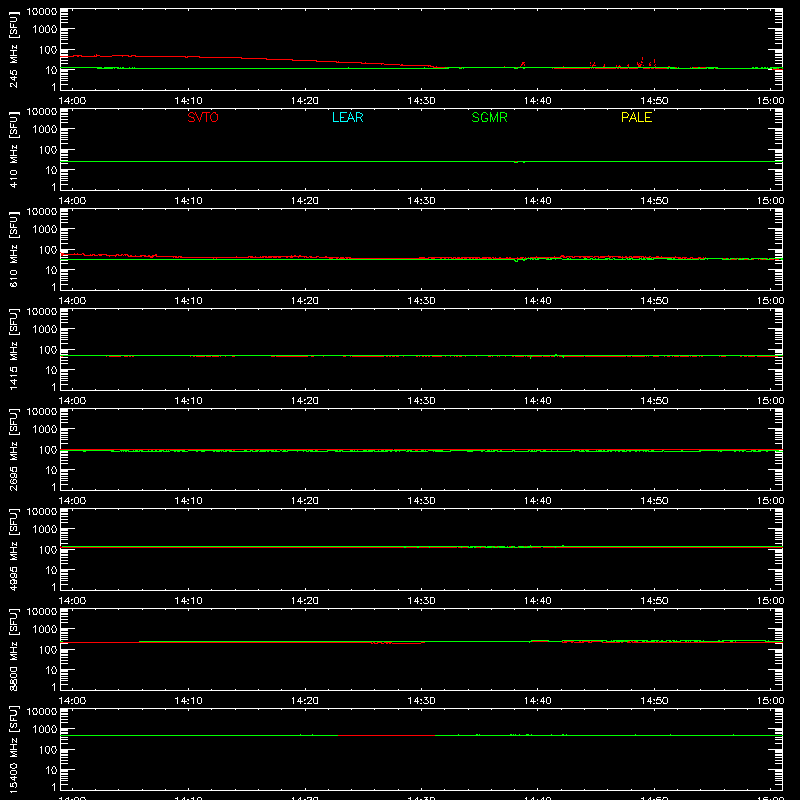Click the 1000 y-axis value on the 15400 MHz plot
This screenshot has height=800, width=800.
(45, 730)
